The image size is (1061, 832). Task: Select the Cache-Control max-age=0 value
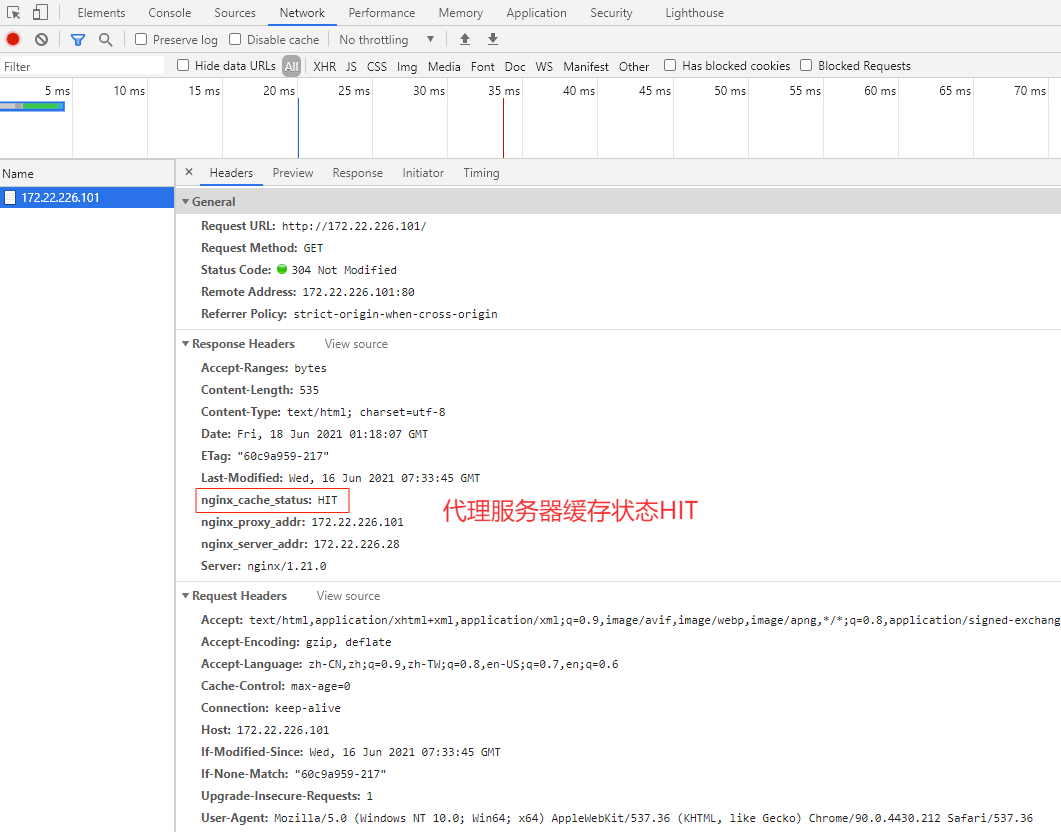click(321, 686)
